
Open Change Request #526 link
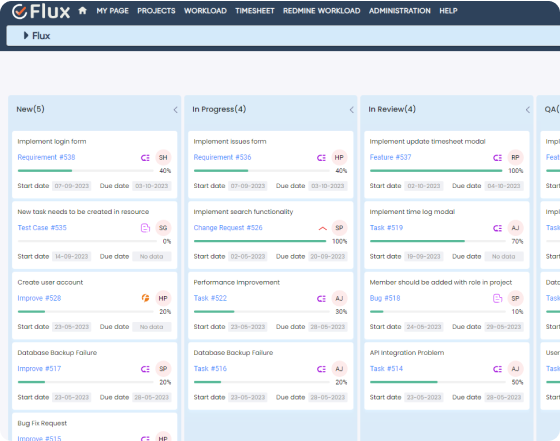[228, 227]
